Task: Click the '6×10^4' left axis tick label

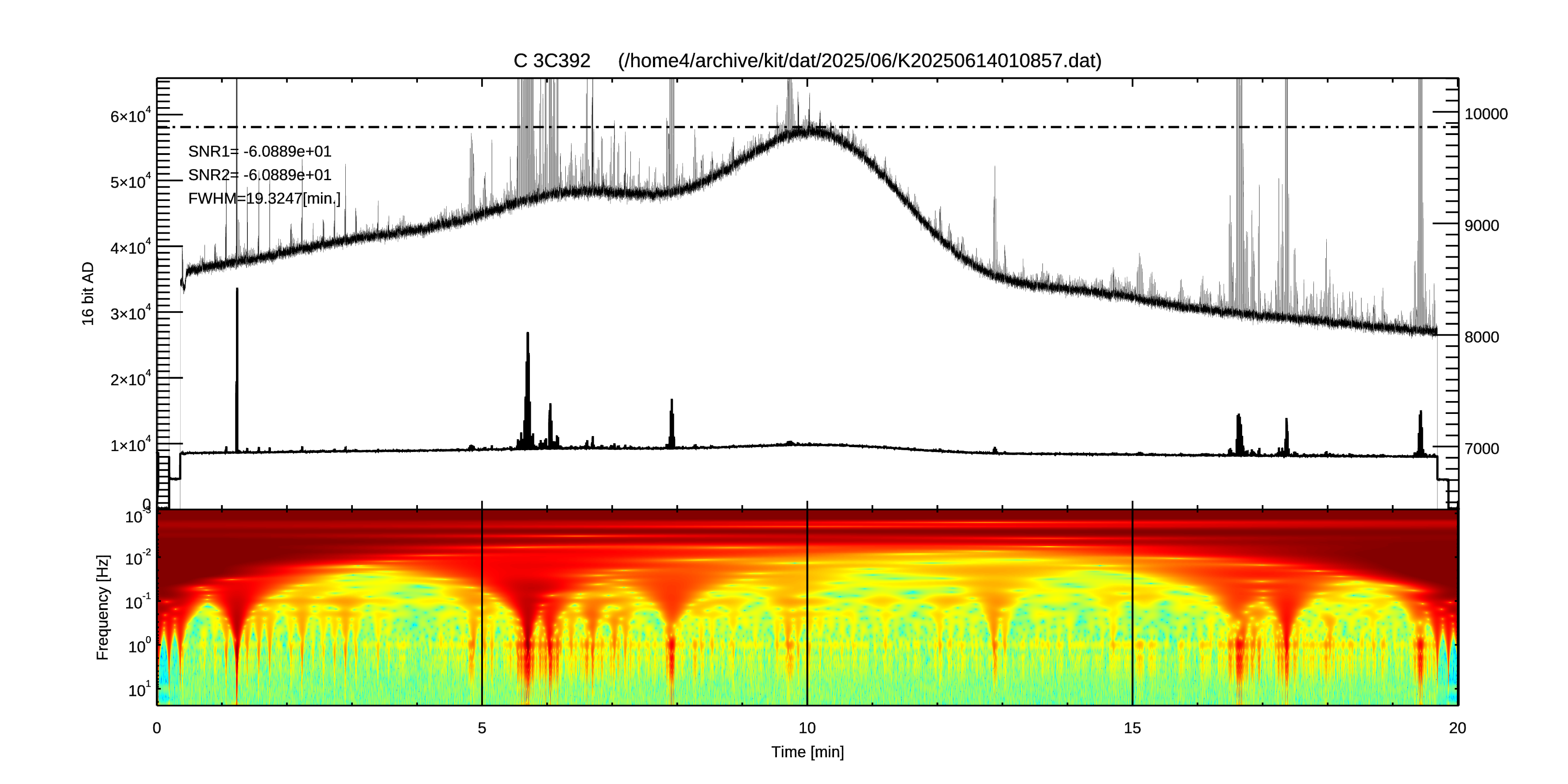Action: coord(130,115)
